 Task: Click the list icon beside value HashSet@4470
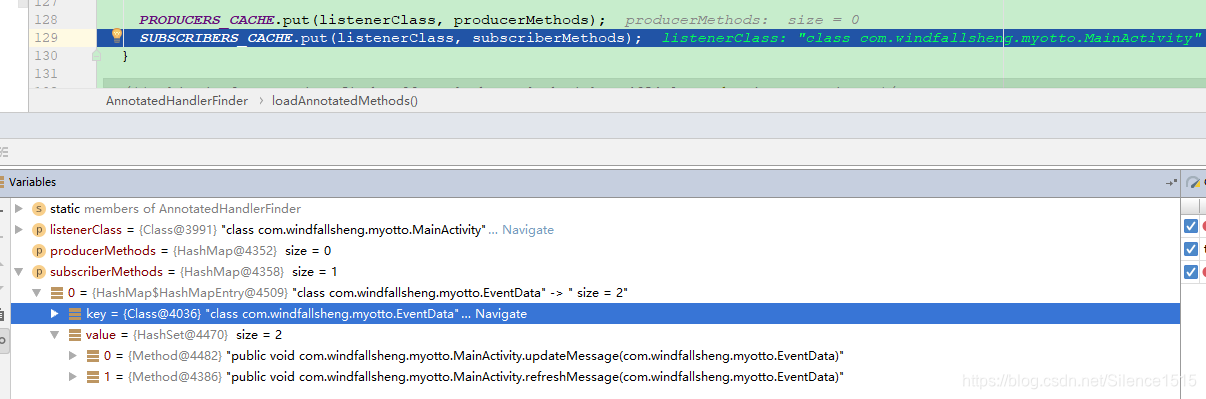[x=75, y=335]
